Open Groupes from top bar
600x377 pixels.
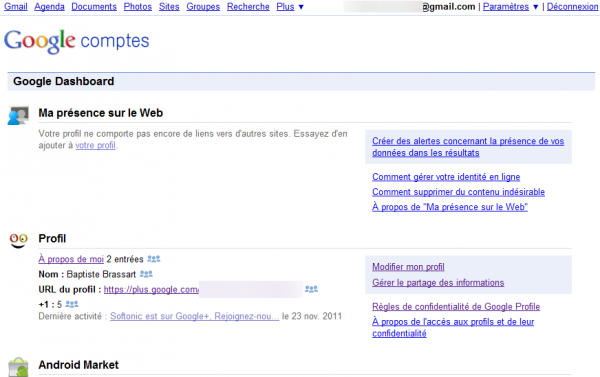[x=203, y=7]
